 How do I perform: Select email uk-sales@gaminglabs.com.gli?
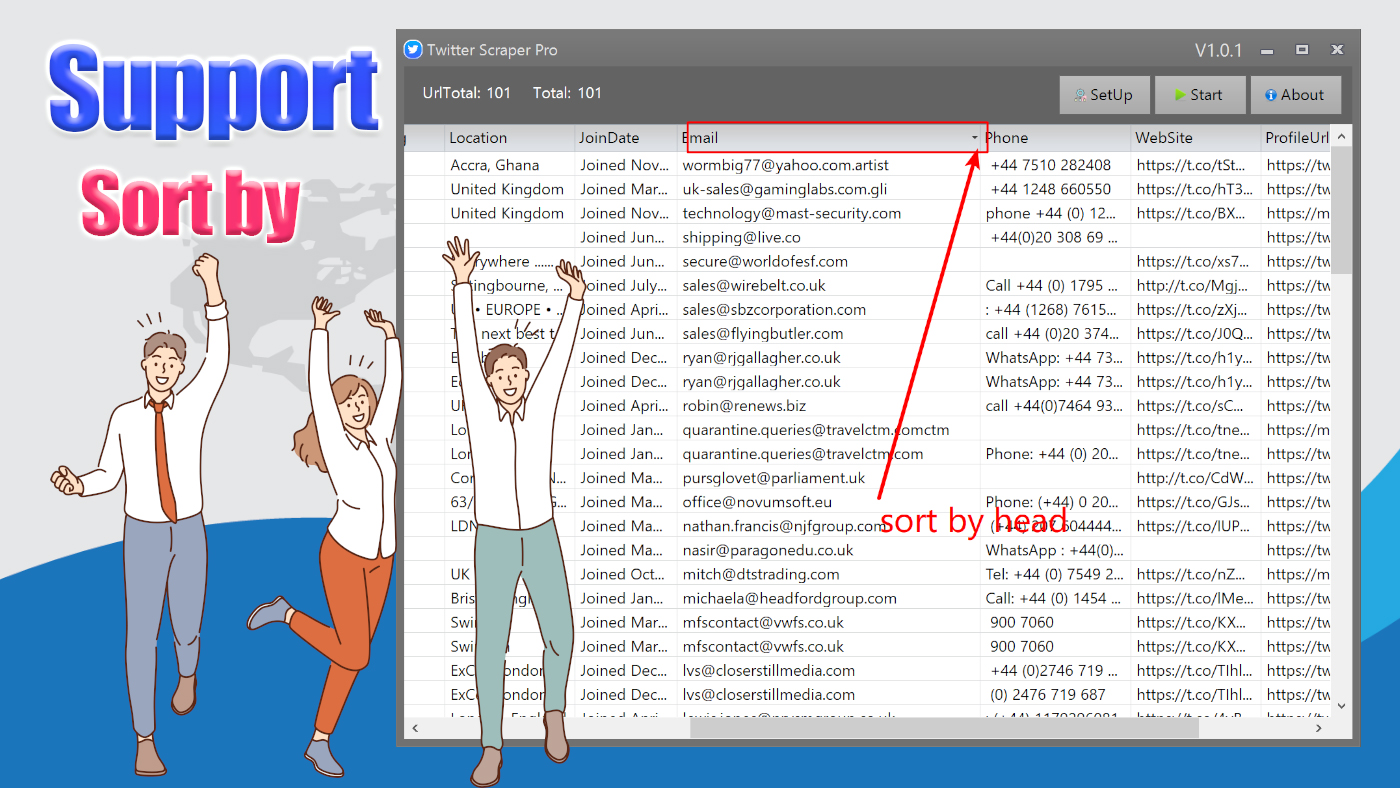[x=785, y=189]
